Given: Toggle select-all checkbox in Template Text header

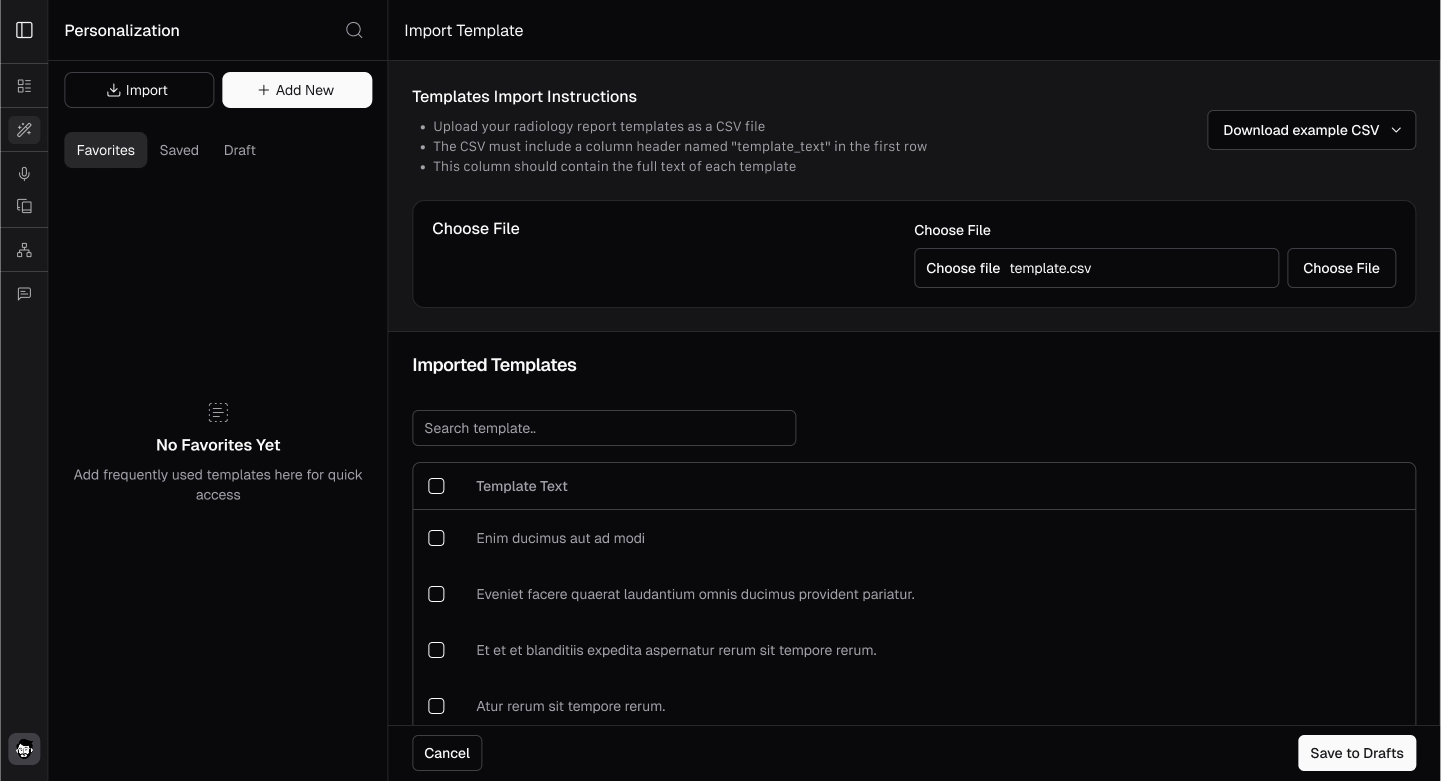Looking at the screenshot, I should [436, 486].
